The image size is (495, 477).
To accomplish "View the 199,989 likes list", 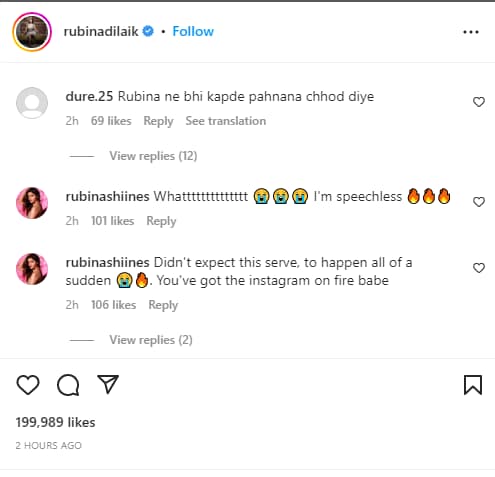I will (55, 422).
